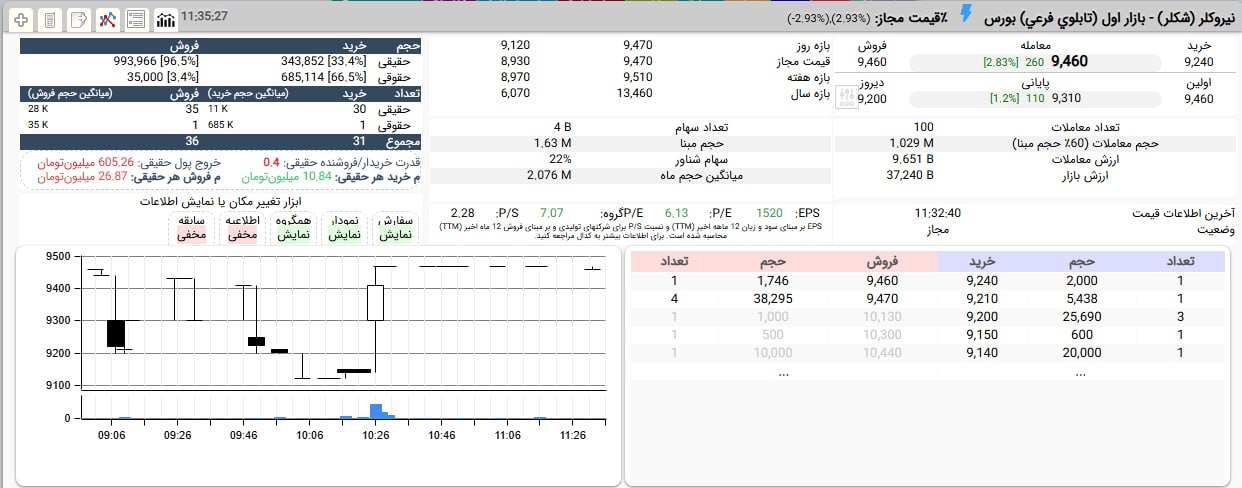Expand buy orders list with the '...' under تعداد
Viewport: 1242px width, 488px height.
click(x=1080, y=372)
